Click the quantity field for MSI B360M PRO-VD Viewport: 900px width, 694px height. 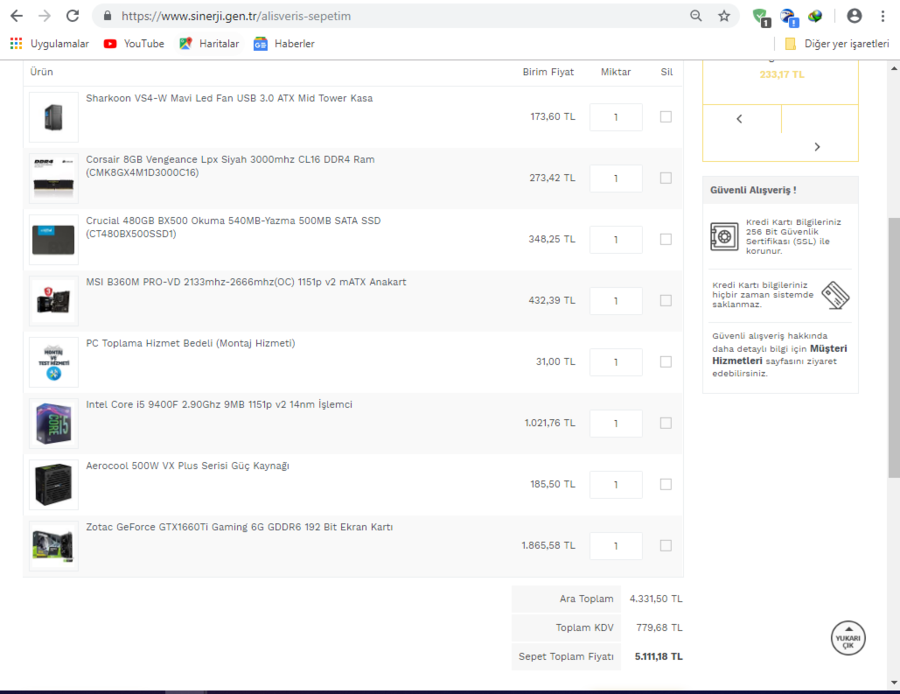(616, 301)
